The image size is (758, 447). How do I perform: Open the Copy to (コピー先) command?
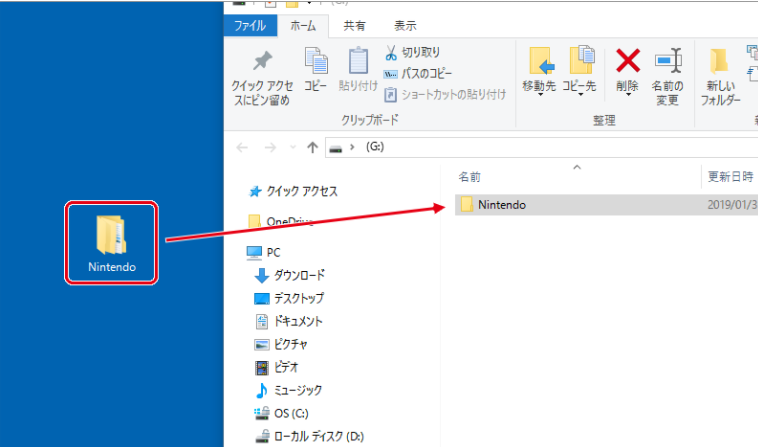[579, 69]
